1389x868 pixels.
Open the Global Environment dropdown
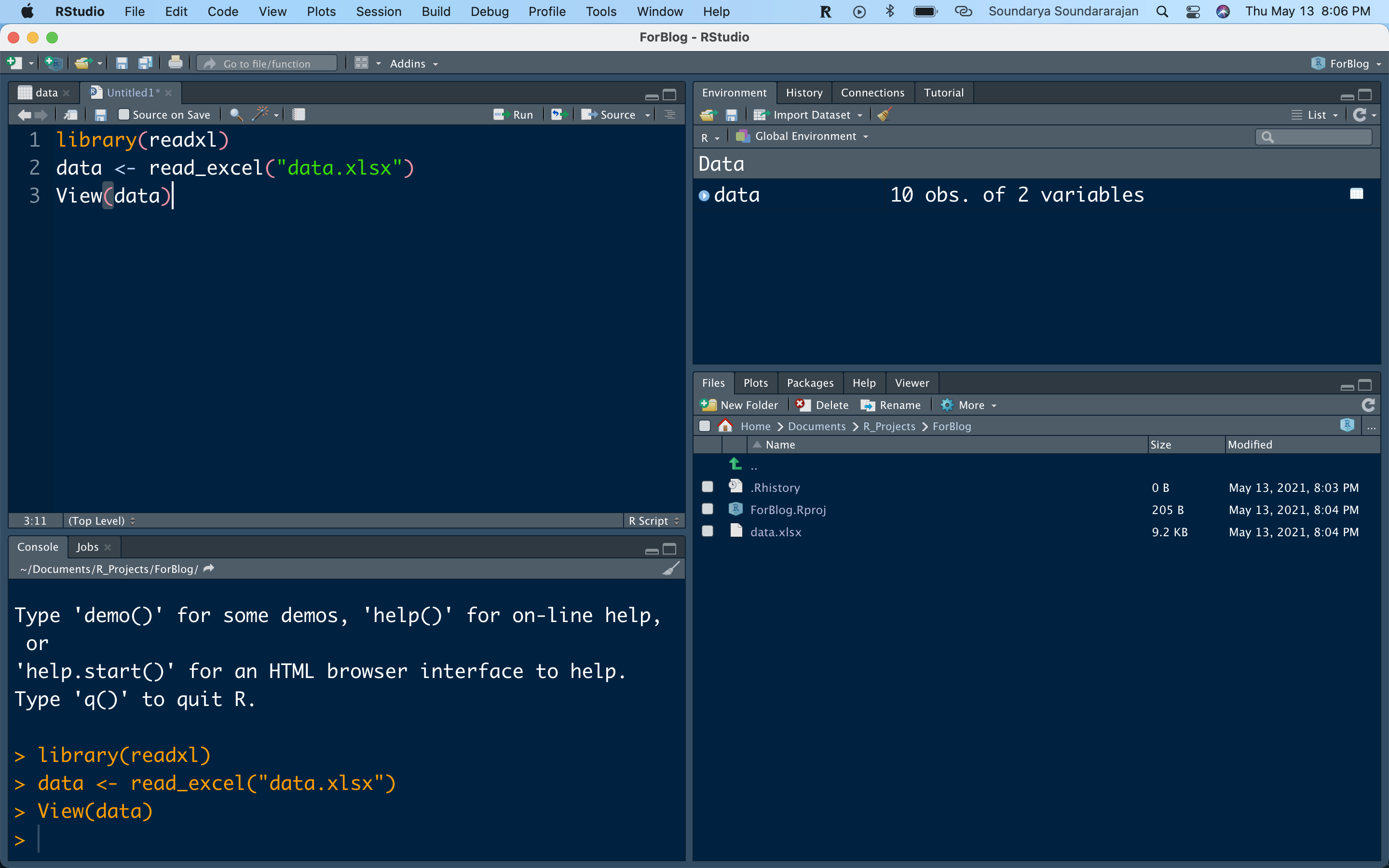tap(802, 136)
